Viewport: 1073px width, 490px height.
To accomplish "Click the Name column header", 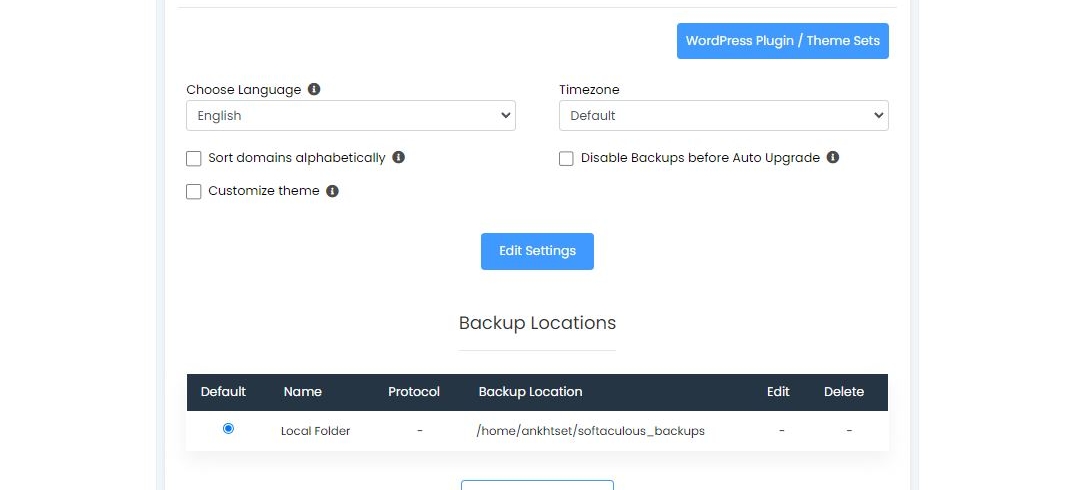I will tap(302, 392).
